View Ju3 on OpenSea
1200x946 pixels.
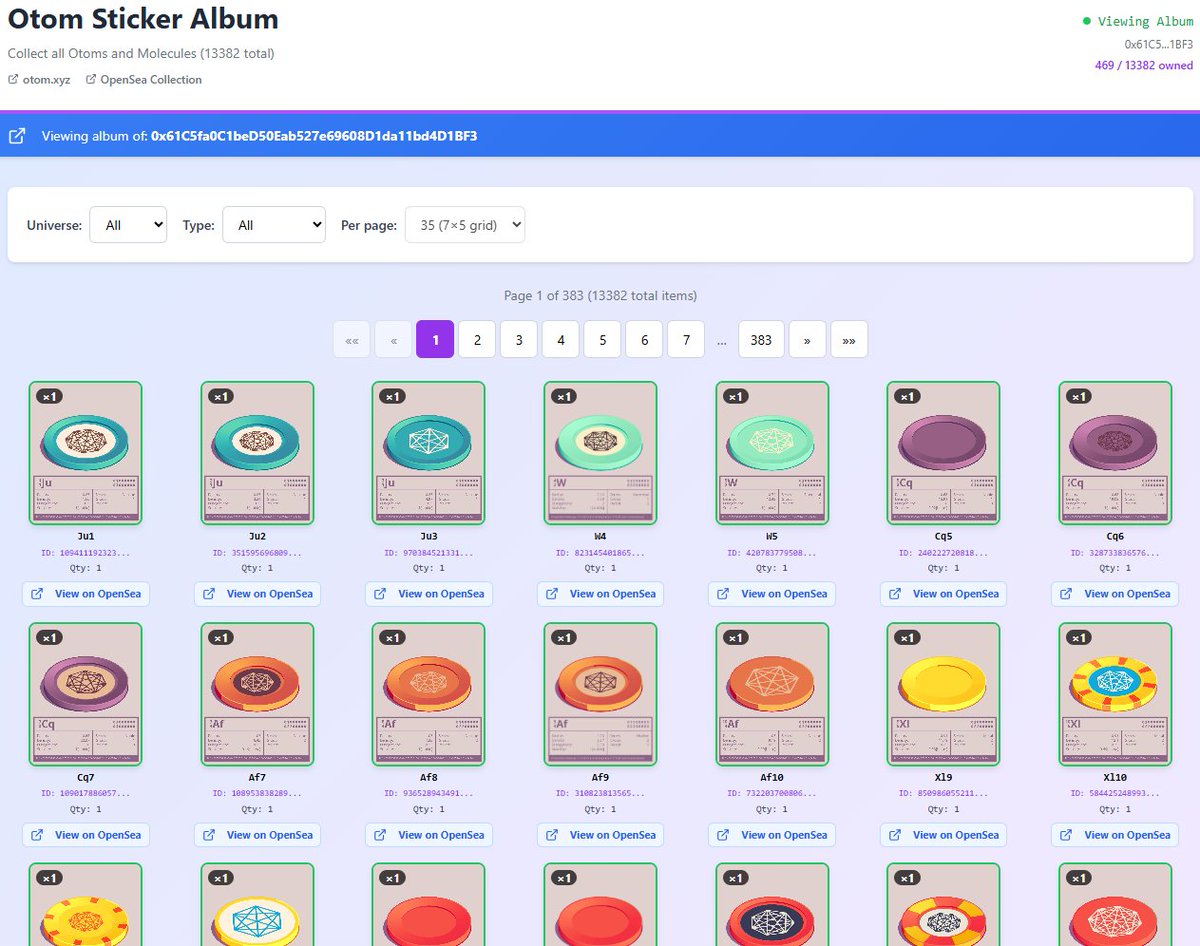[429, 594]
